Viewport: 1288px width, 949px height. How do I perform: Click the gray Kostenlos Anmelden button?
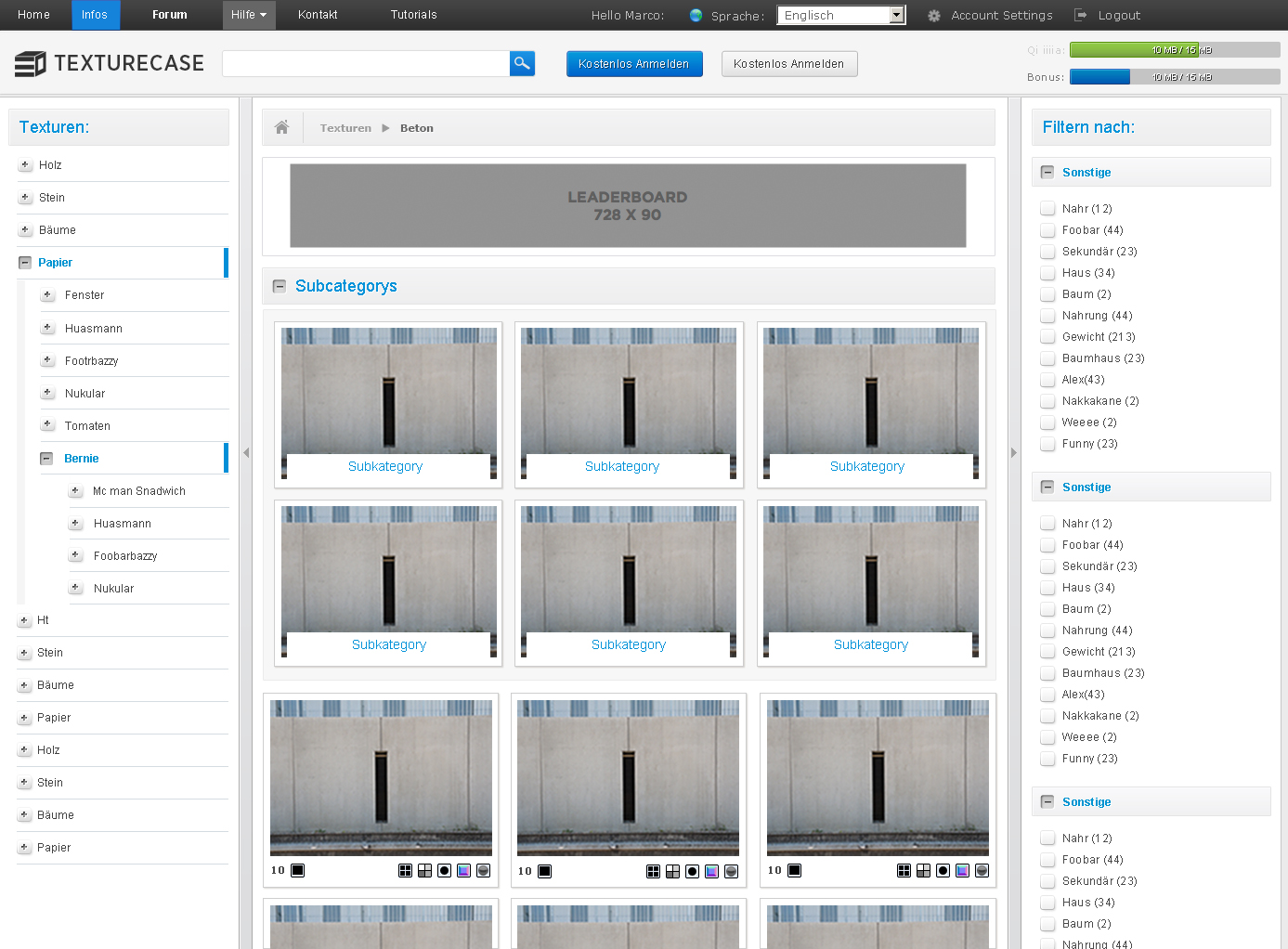click(789, 64)
